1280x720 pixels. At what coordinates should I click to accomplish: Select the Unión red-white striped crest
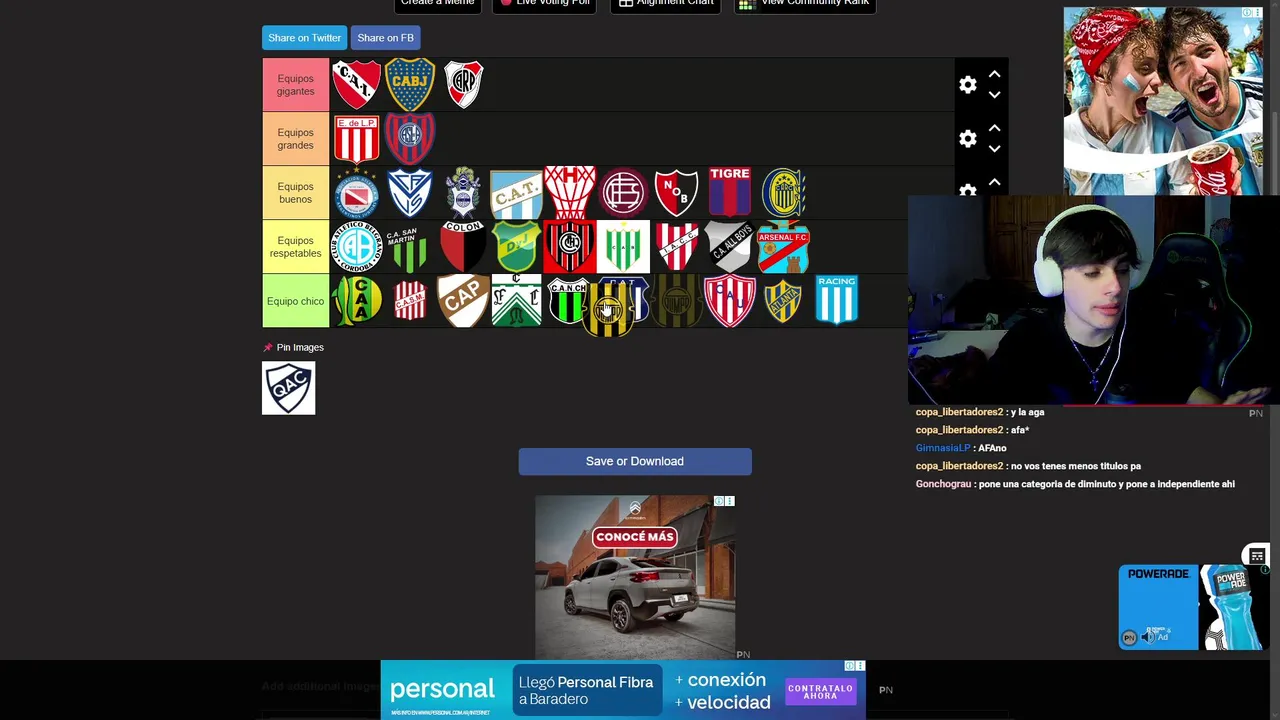pyautogui.click(x=730, y=301)
